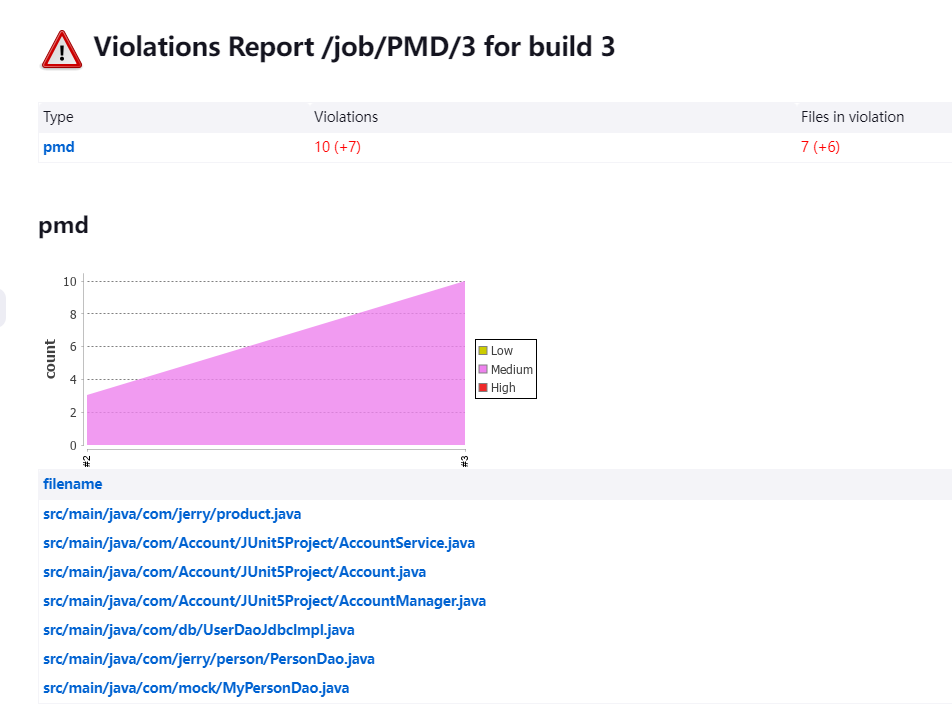Screen dimensions: 952x722
Task: Open AccountManager.java file link
Action: [264, 601]
